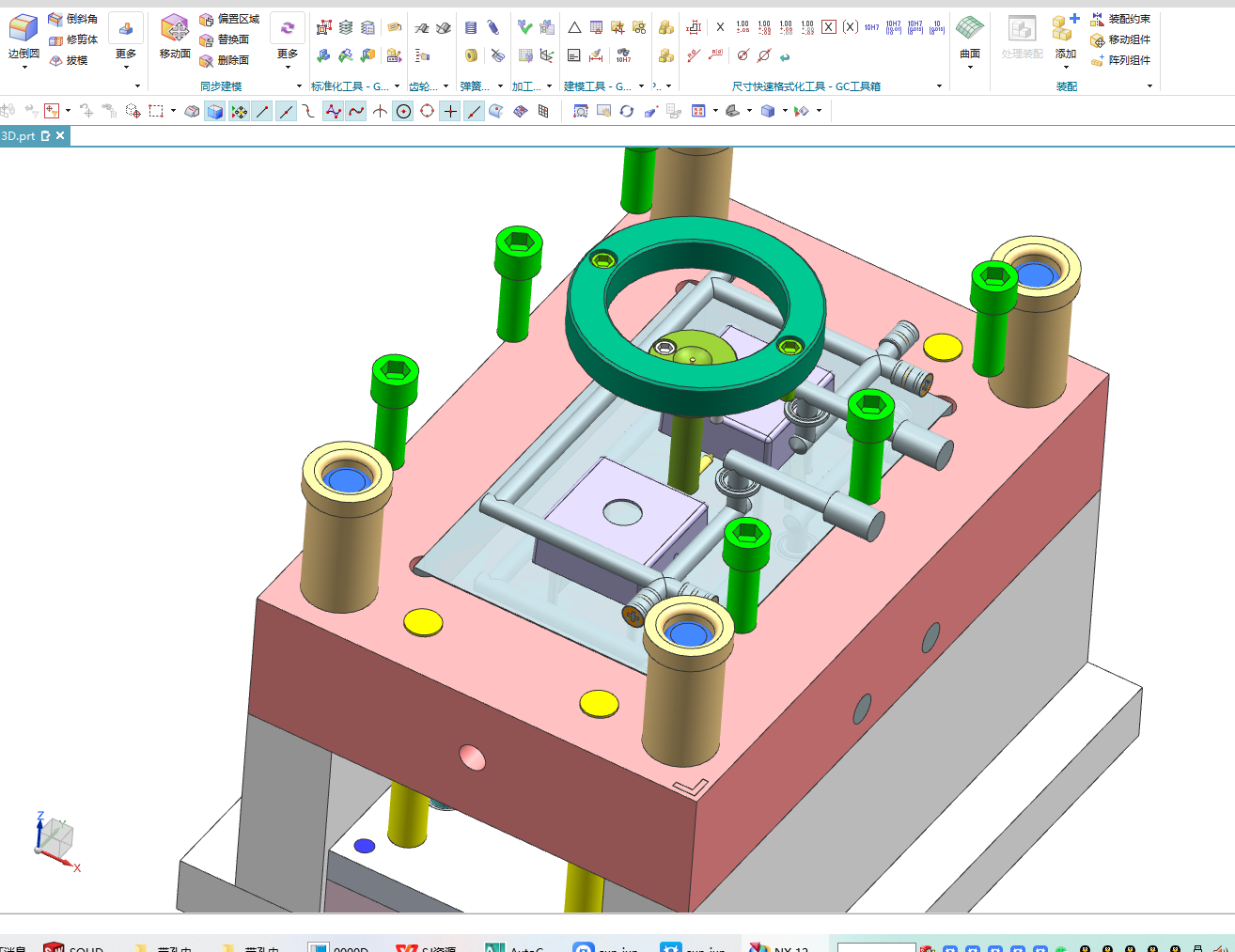Toggle the snap to intersection option
Viewport: 1235px width, 952px height.
point(380,111)
